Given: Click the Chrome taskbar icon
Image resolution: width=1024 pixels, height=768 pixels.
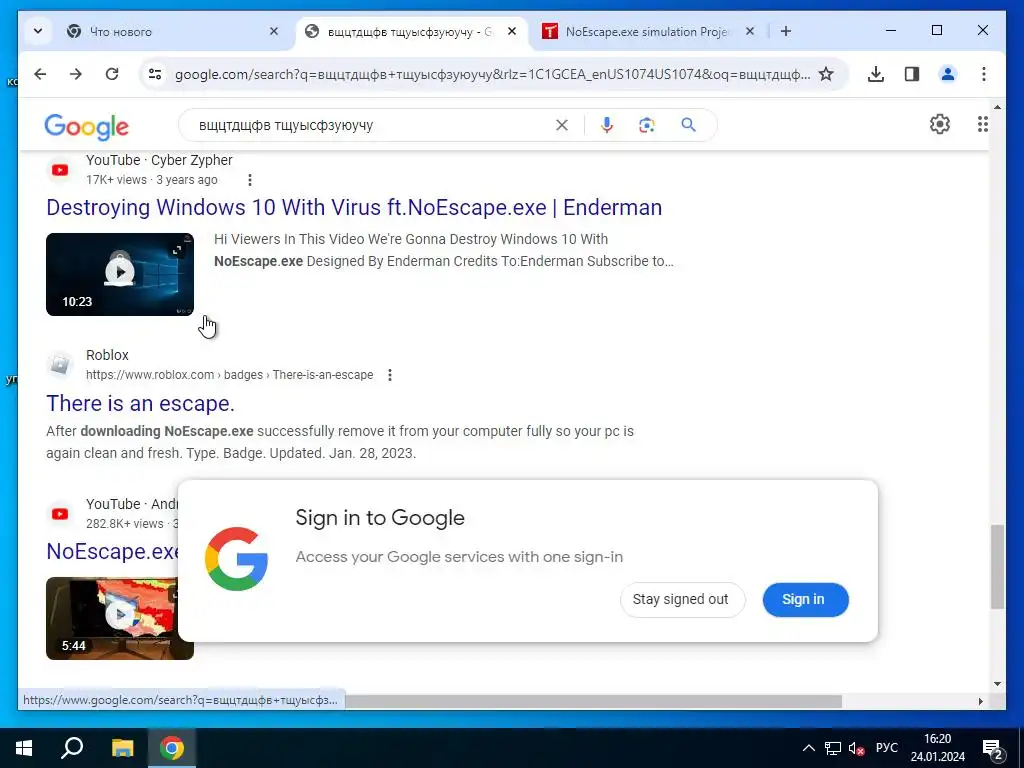Looking at the screenshot, I should tap(172, 748).
